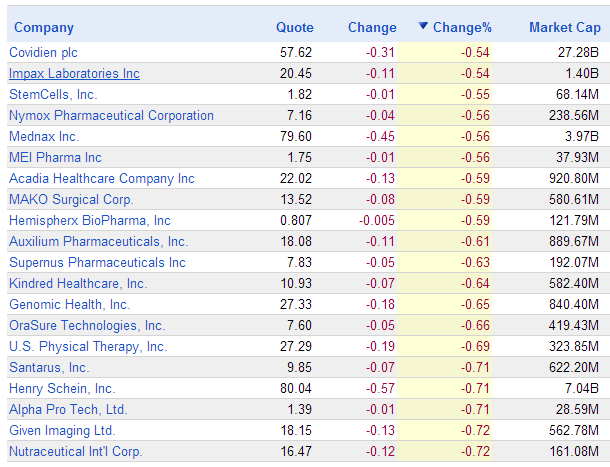
Task: Select StemCells, Inc. stock link
Action: pos(54,94)
